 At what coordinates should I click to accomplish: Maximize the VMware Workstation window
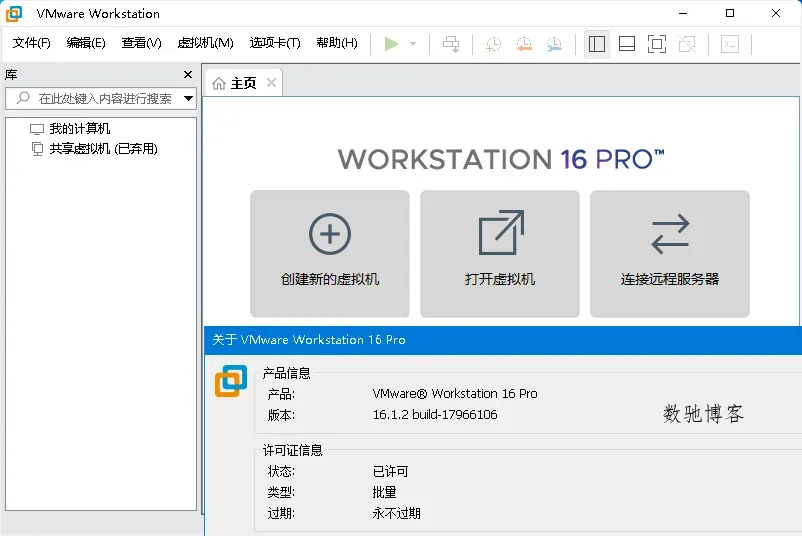730,13
